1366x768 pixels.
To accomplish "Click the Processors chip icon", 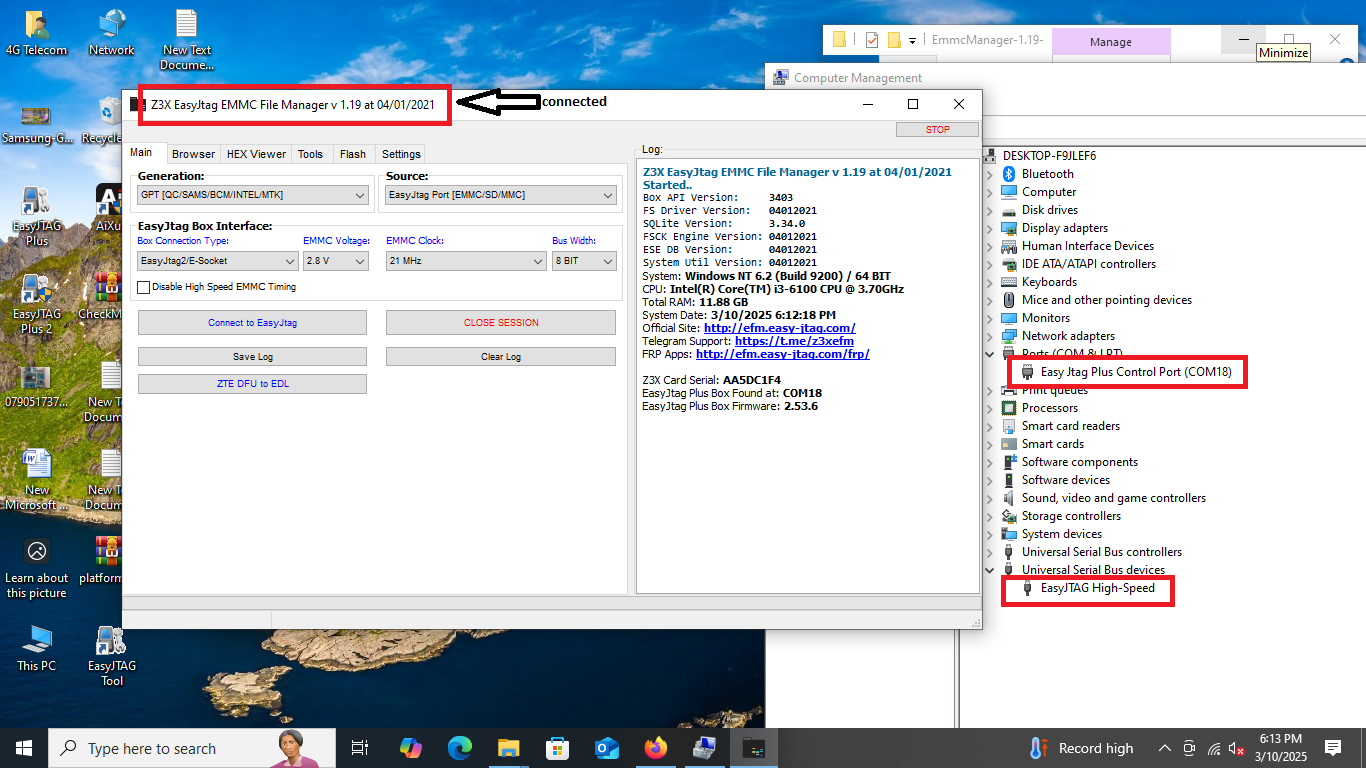I will (x=1009, y=408).
